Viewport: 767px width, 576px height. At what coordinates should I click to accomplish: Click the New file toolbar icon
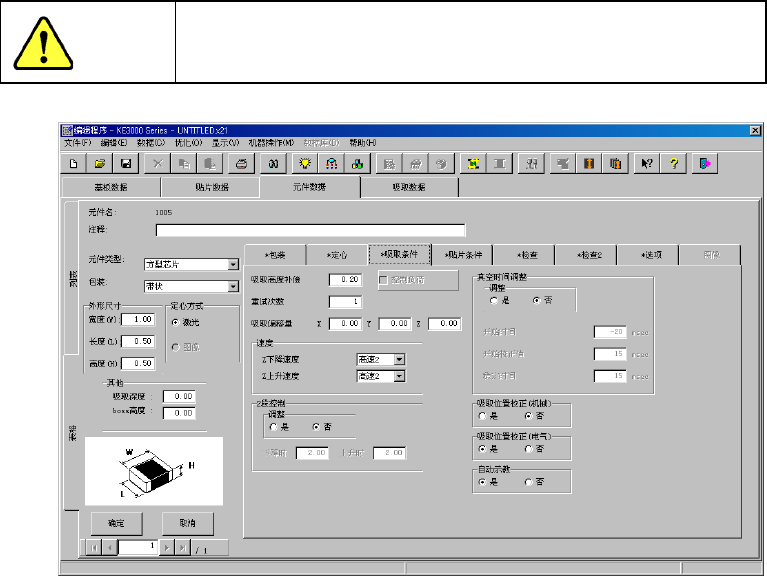click(x=73, y=163)
